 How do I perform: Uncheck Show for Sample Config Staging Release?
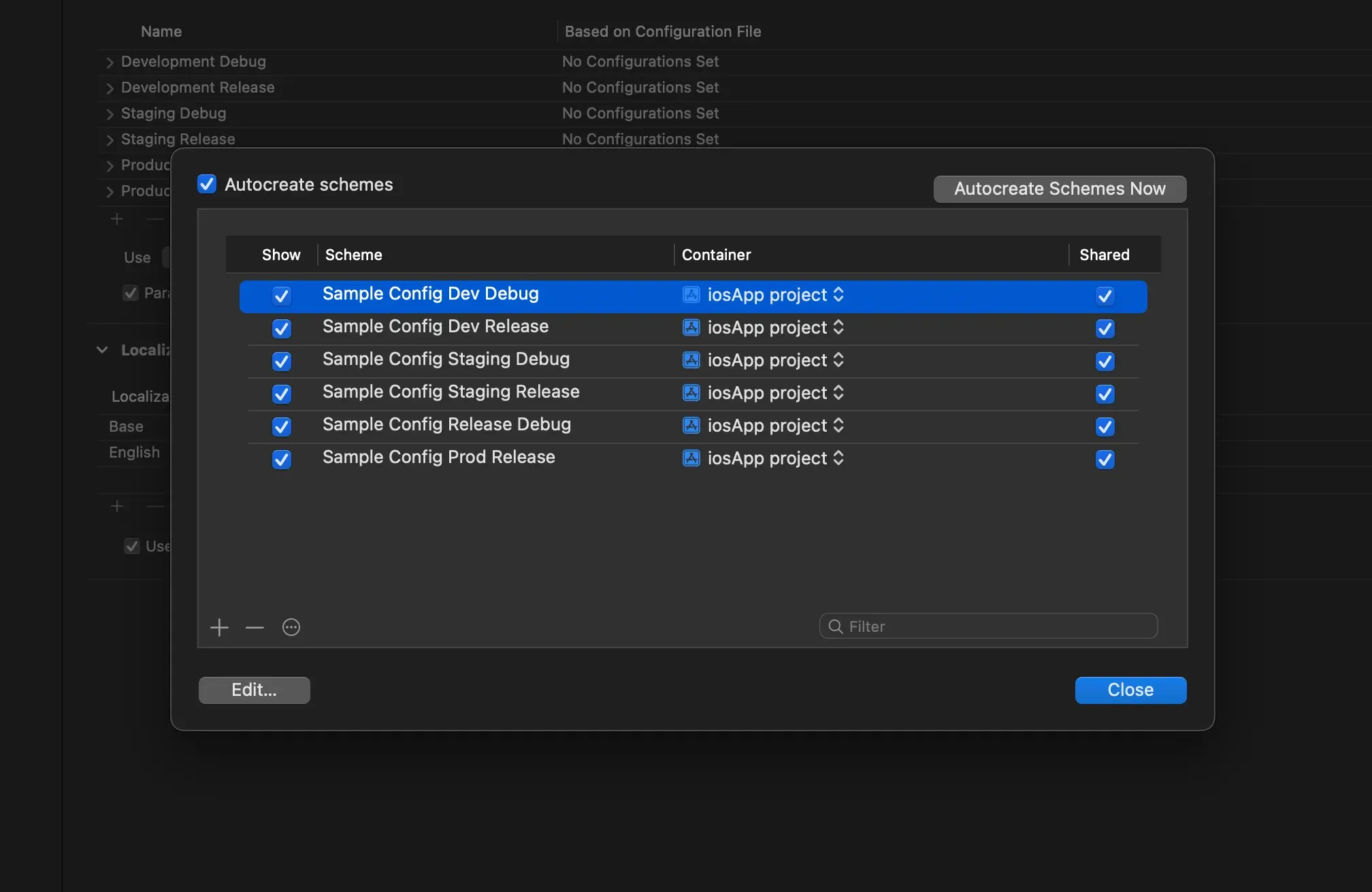282,394
